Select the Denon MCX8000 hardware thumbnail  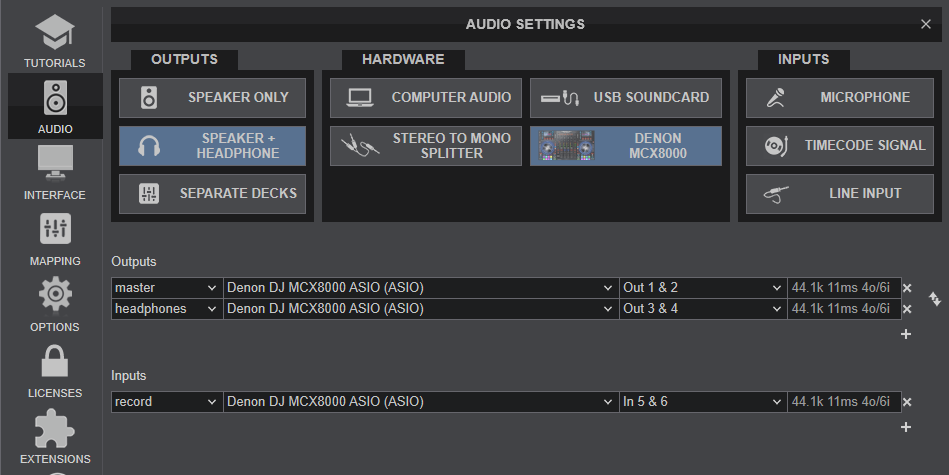[x=625, y=146]
